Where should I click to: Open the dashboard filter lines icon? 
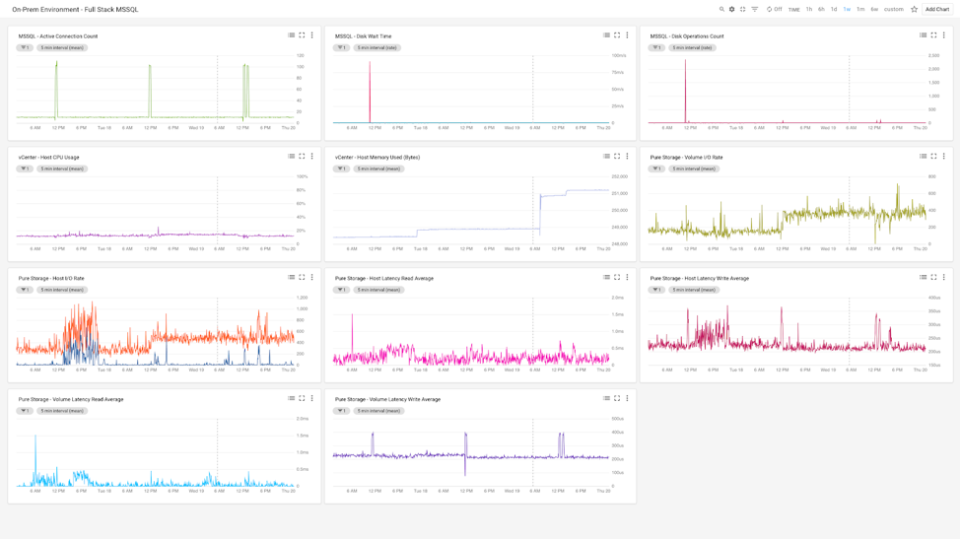pos(754,9)
